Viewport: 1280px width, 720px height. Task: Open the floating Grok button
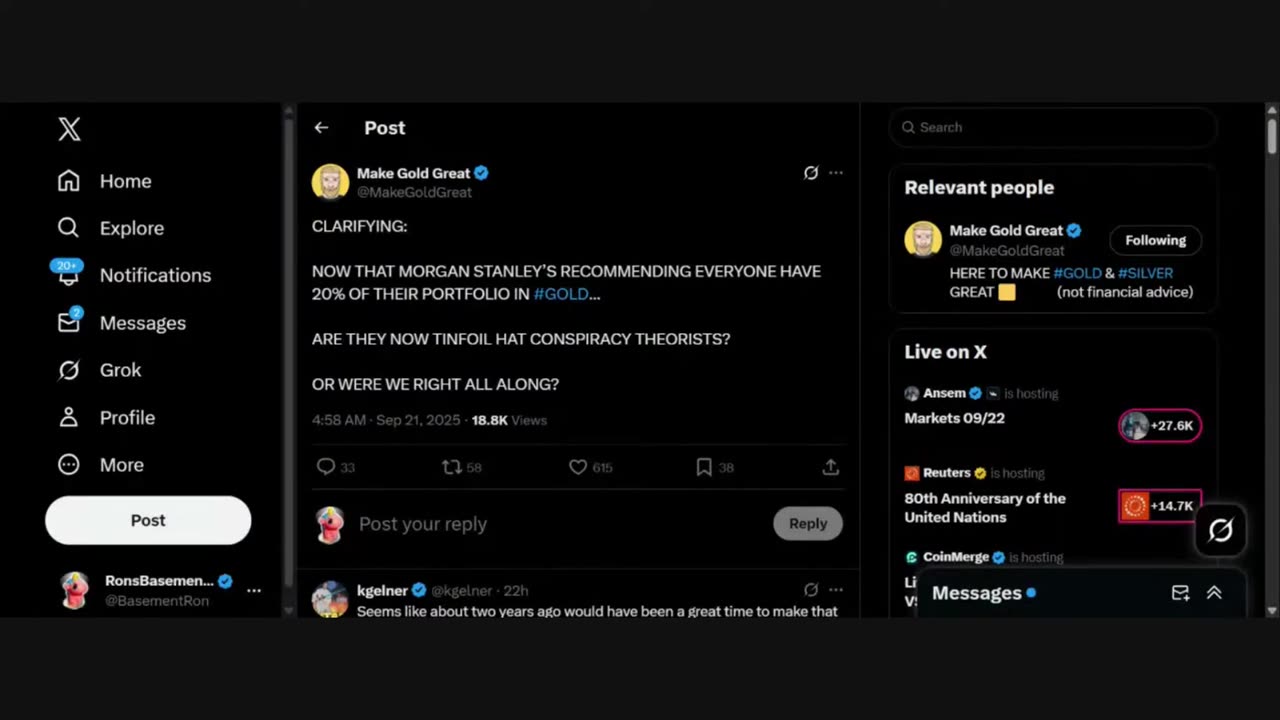[1220, 530]
